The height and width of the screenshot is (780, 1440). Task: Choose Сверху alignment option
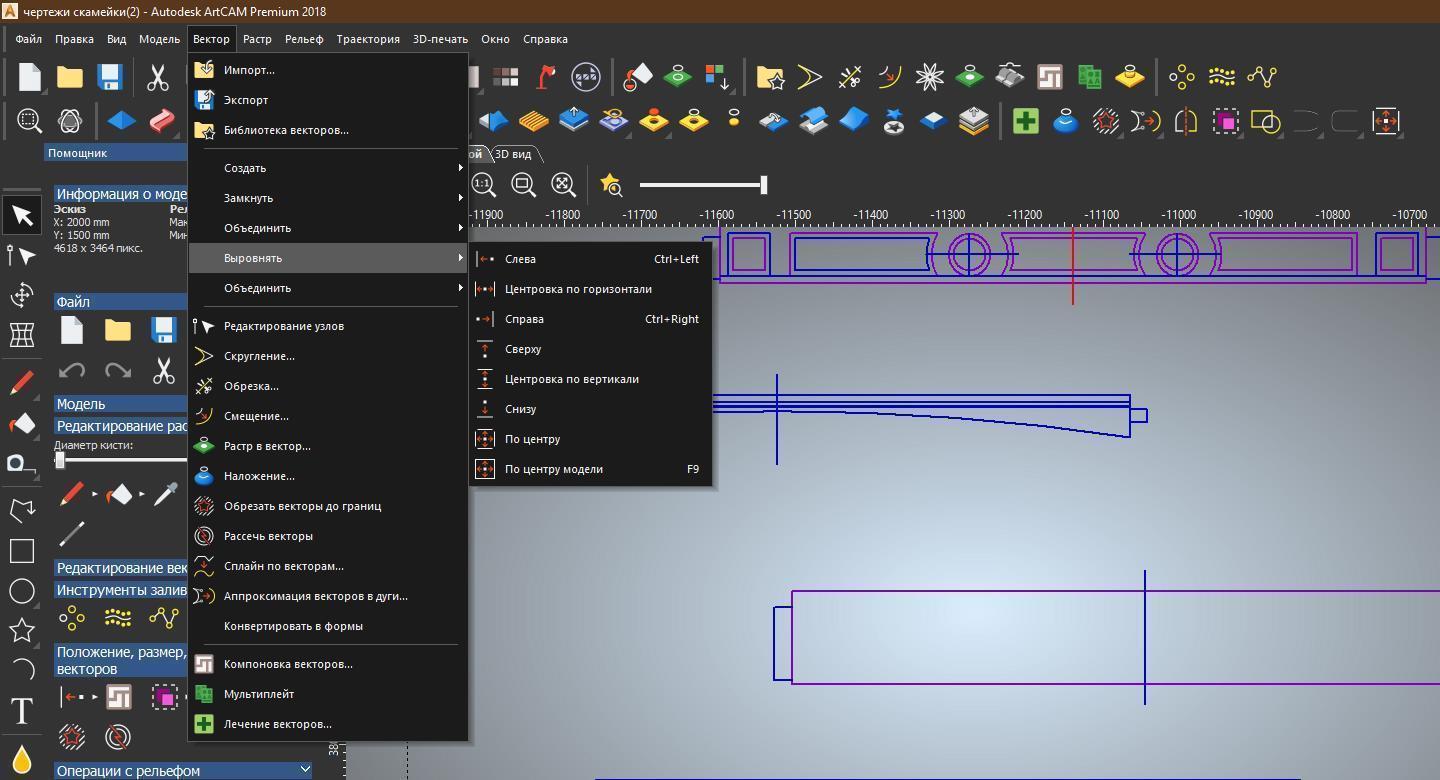click(x=591, y=349)
